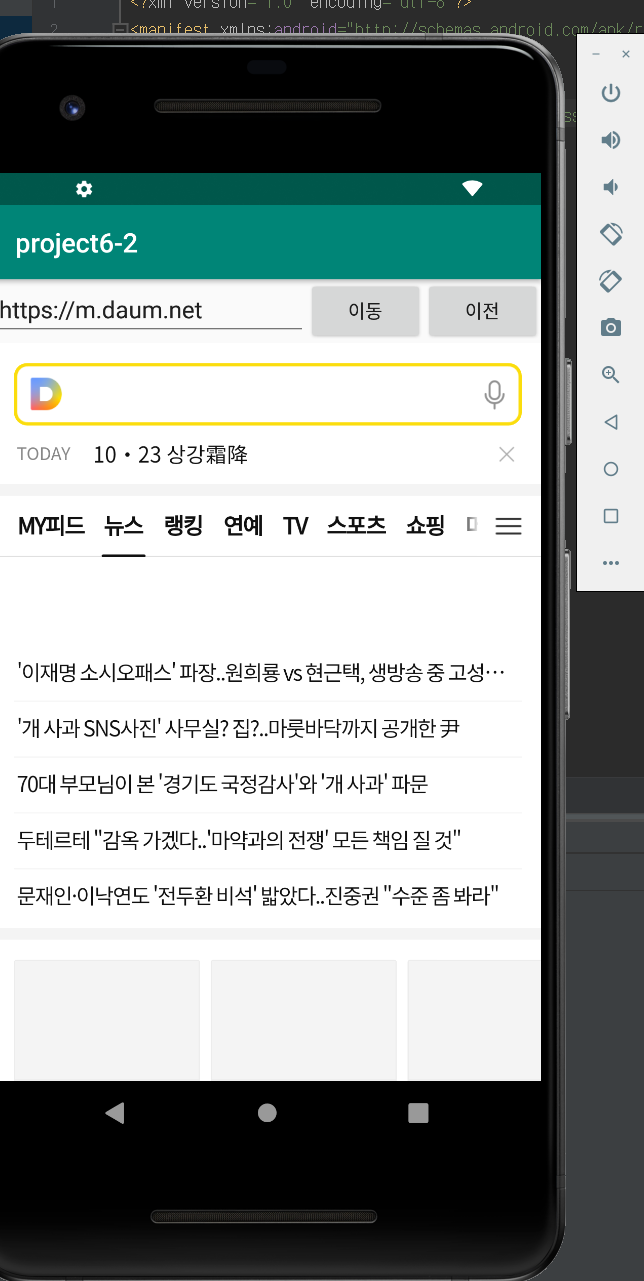This screenshot has height=1281, width=644.
Task: Tap the phone's Home navigation button
Action: (267, 1113)
